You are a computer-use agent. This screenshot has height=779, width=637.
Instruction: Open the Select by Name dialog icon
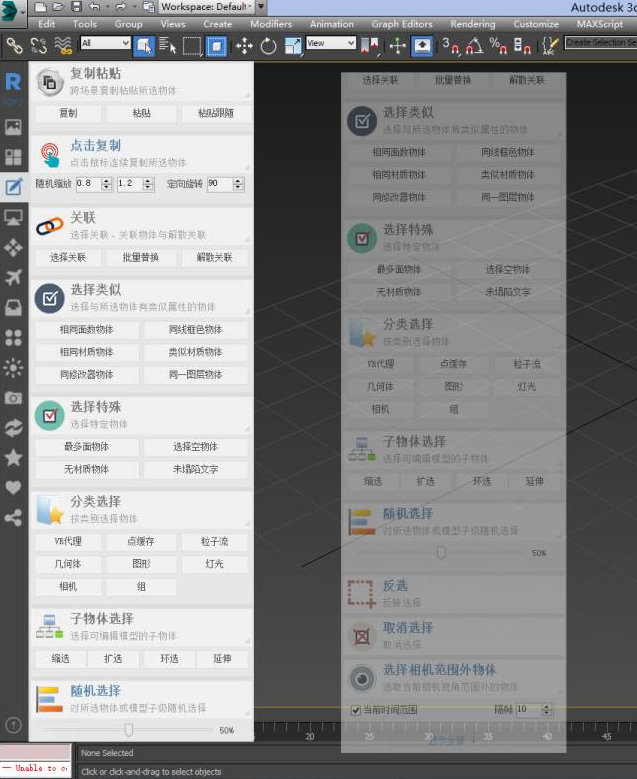coord(168,46)
